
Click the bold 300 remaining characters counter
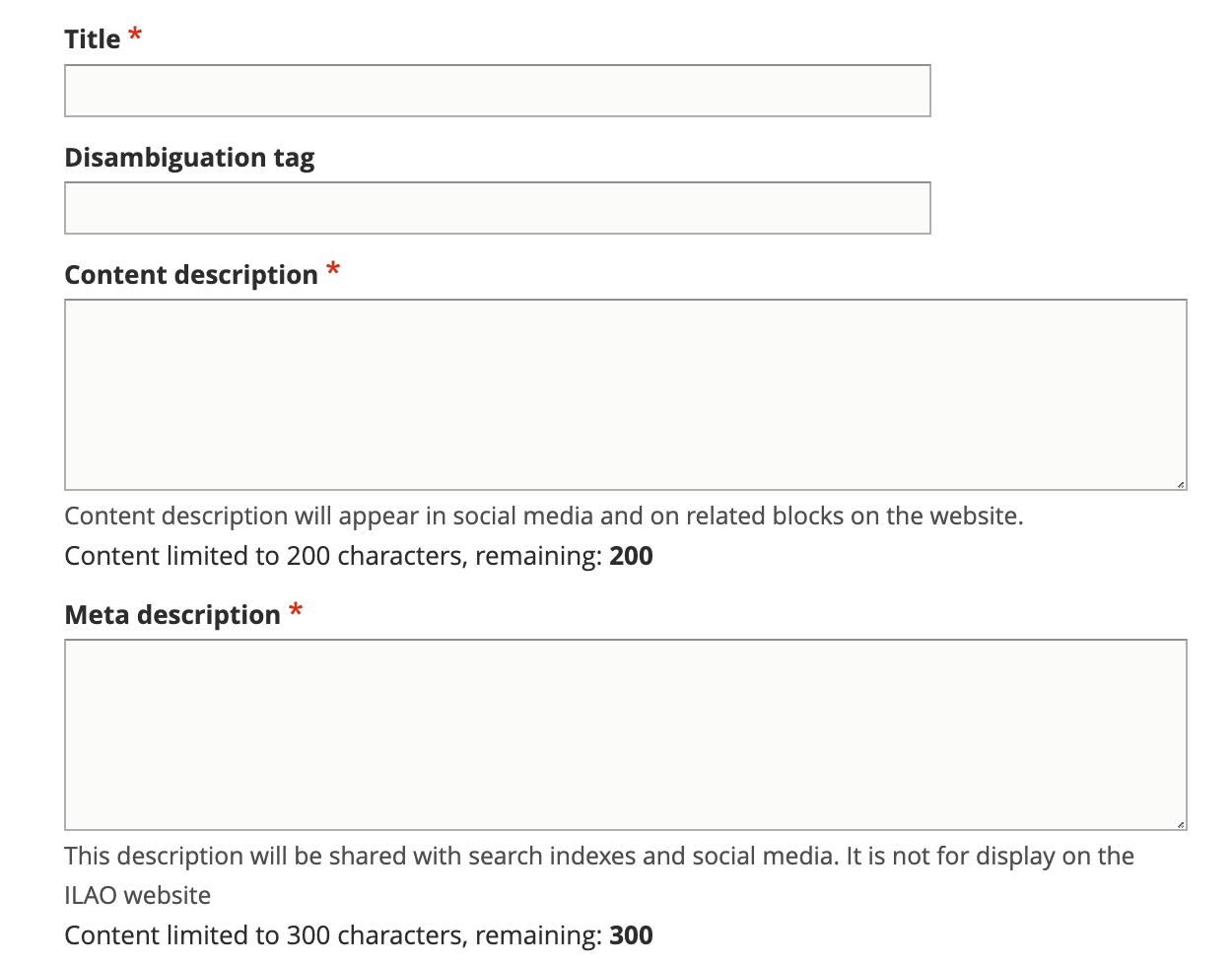tap(631, 935)
